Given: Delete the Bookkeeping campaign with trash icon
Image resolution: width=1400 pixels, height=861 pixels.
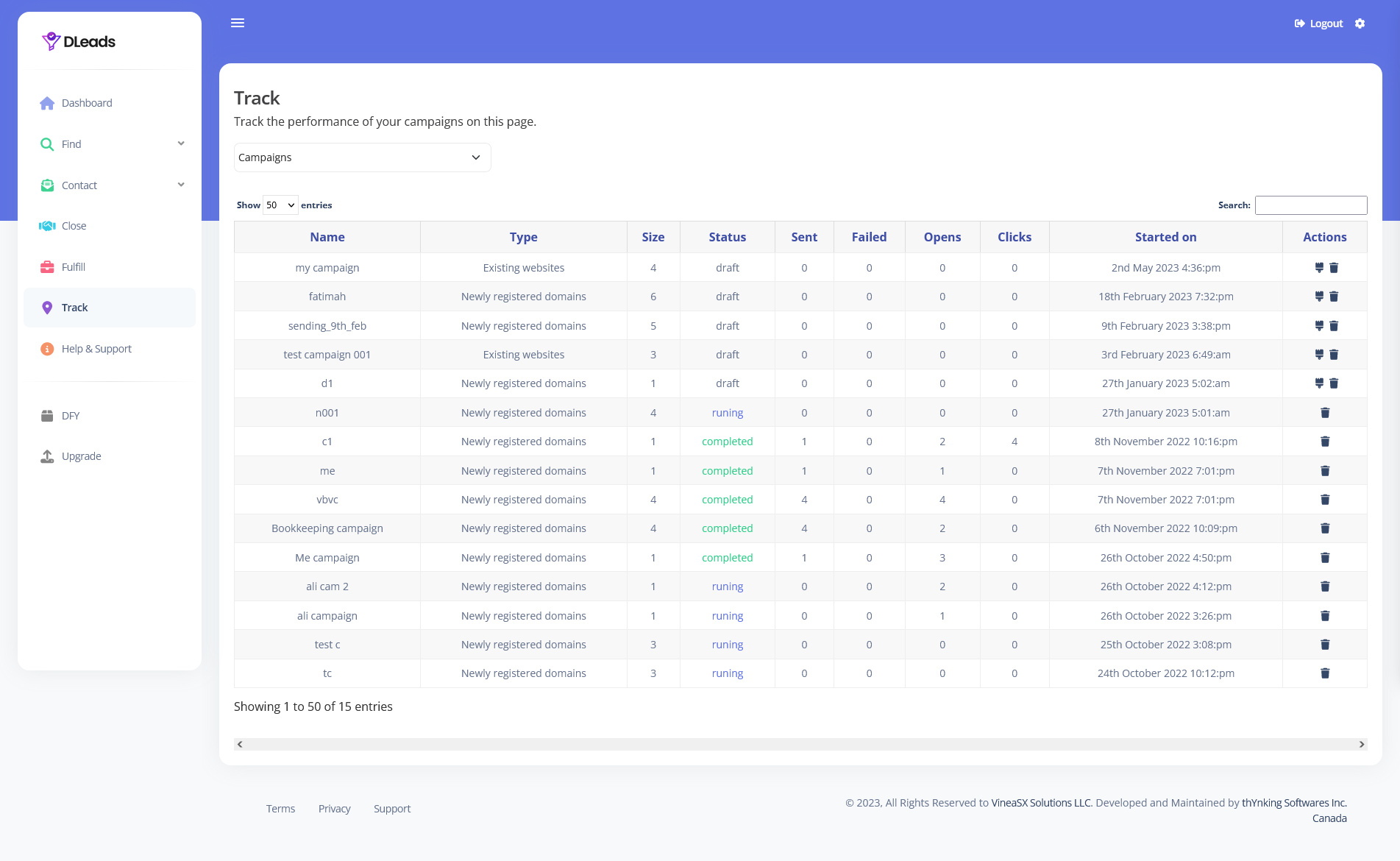Looking at the screenshot, I should [1325, 528].
